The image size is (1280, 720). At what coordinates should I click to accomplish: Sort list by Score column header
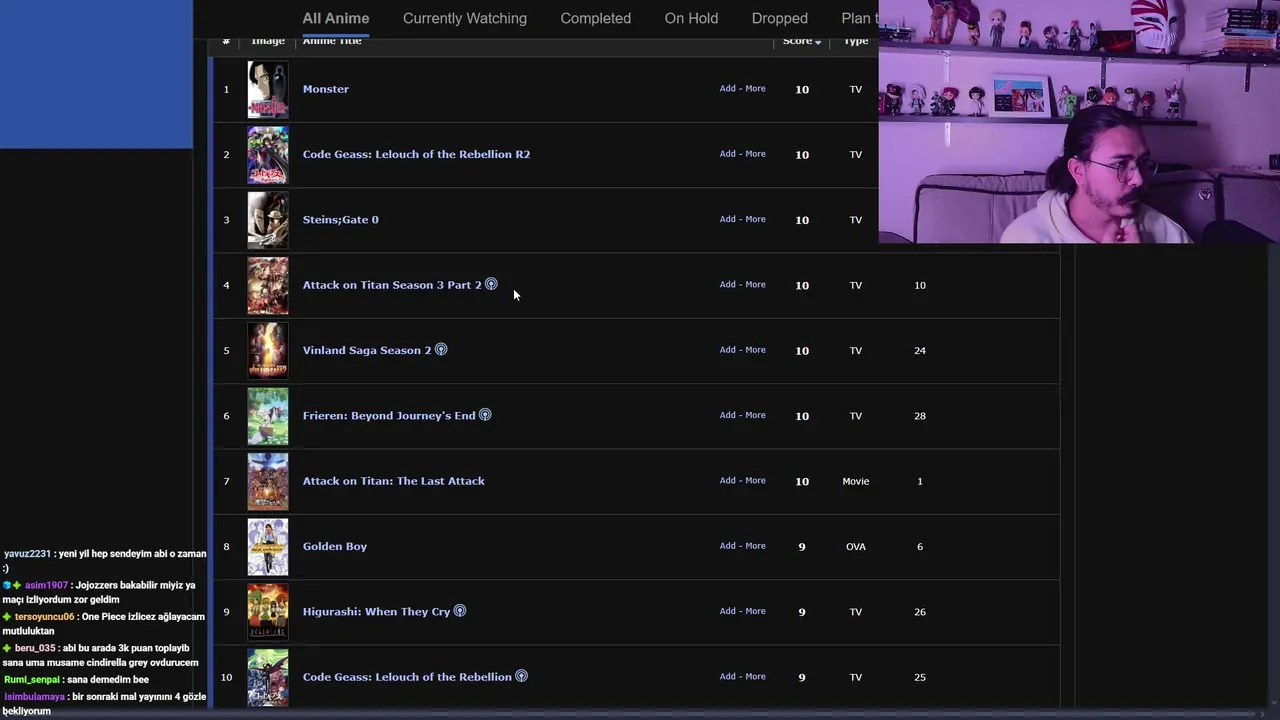tap(801, 41)
